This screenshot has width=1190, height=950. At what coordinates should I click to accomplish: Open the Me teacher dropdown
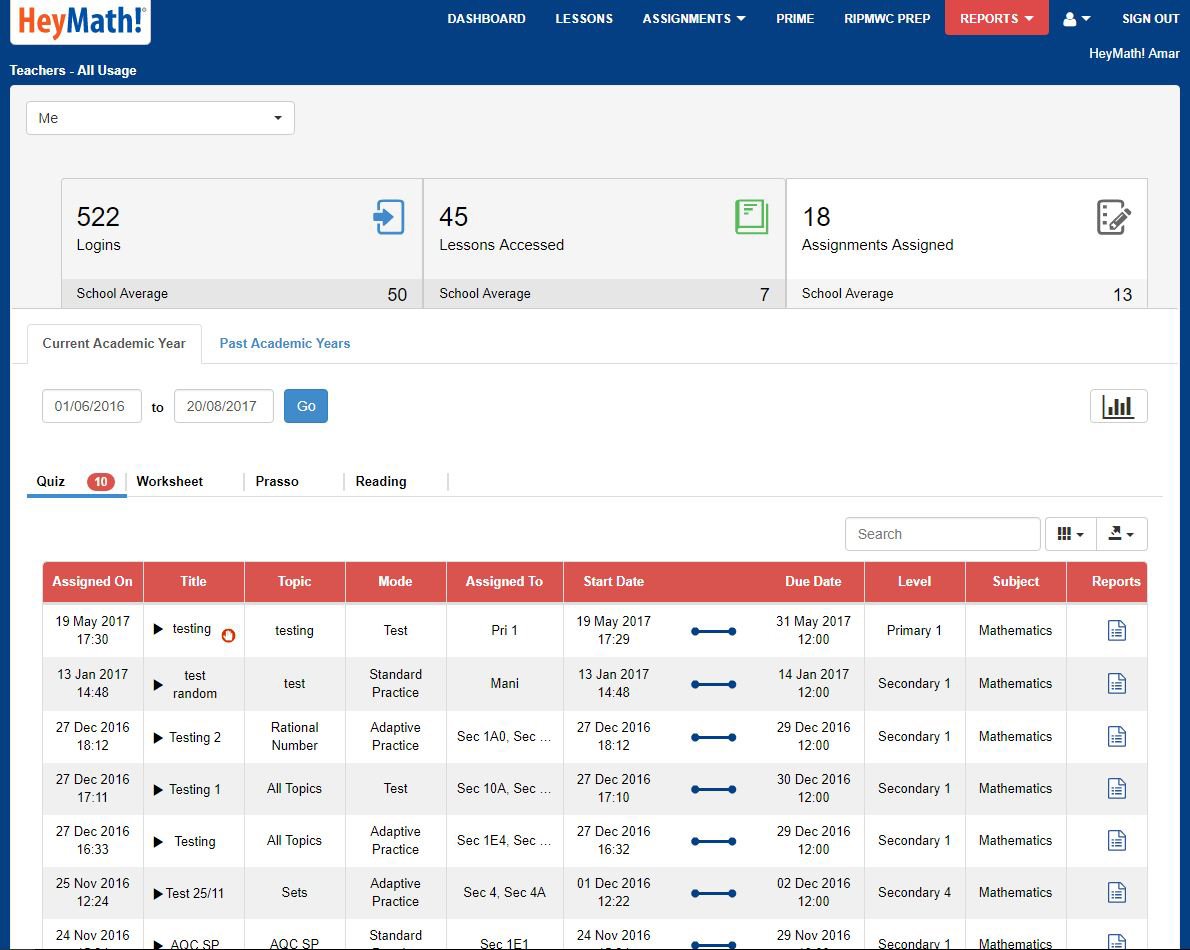pyautogui.click(x=160, y=118)
